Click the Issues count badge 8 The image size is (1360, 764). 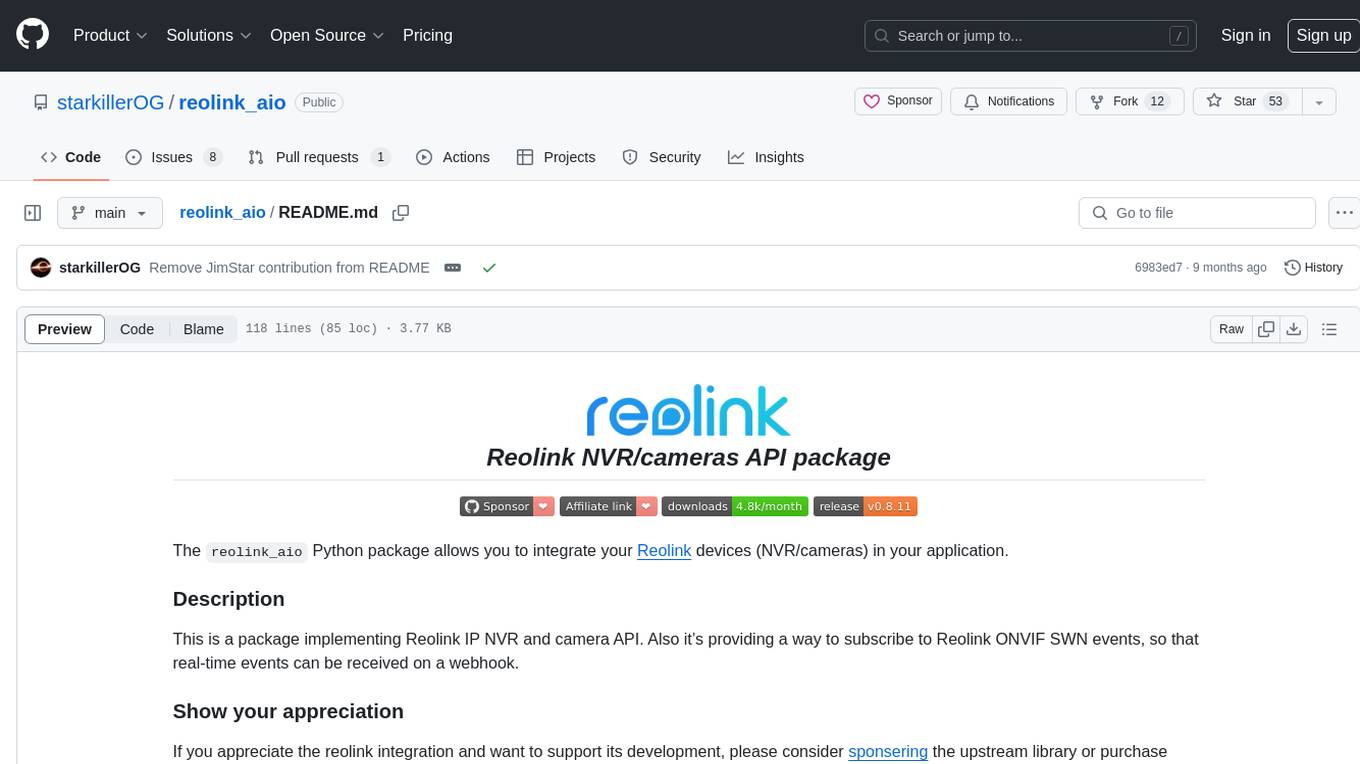pos(212,157)
